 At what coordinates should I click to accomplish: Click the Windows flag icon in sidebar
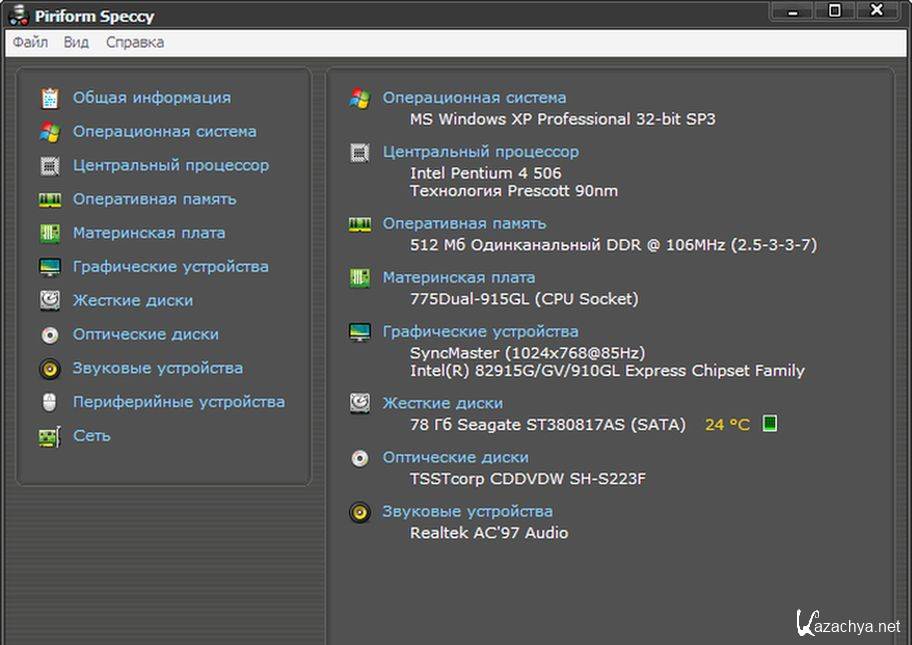coord(49,132)
